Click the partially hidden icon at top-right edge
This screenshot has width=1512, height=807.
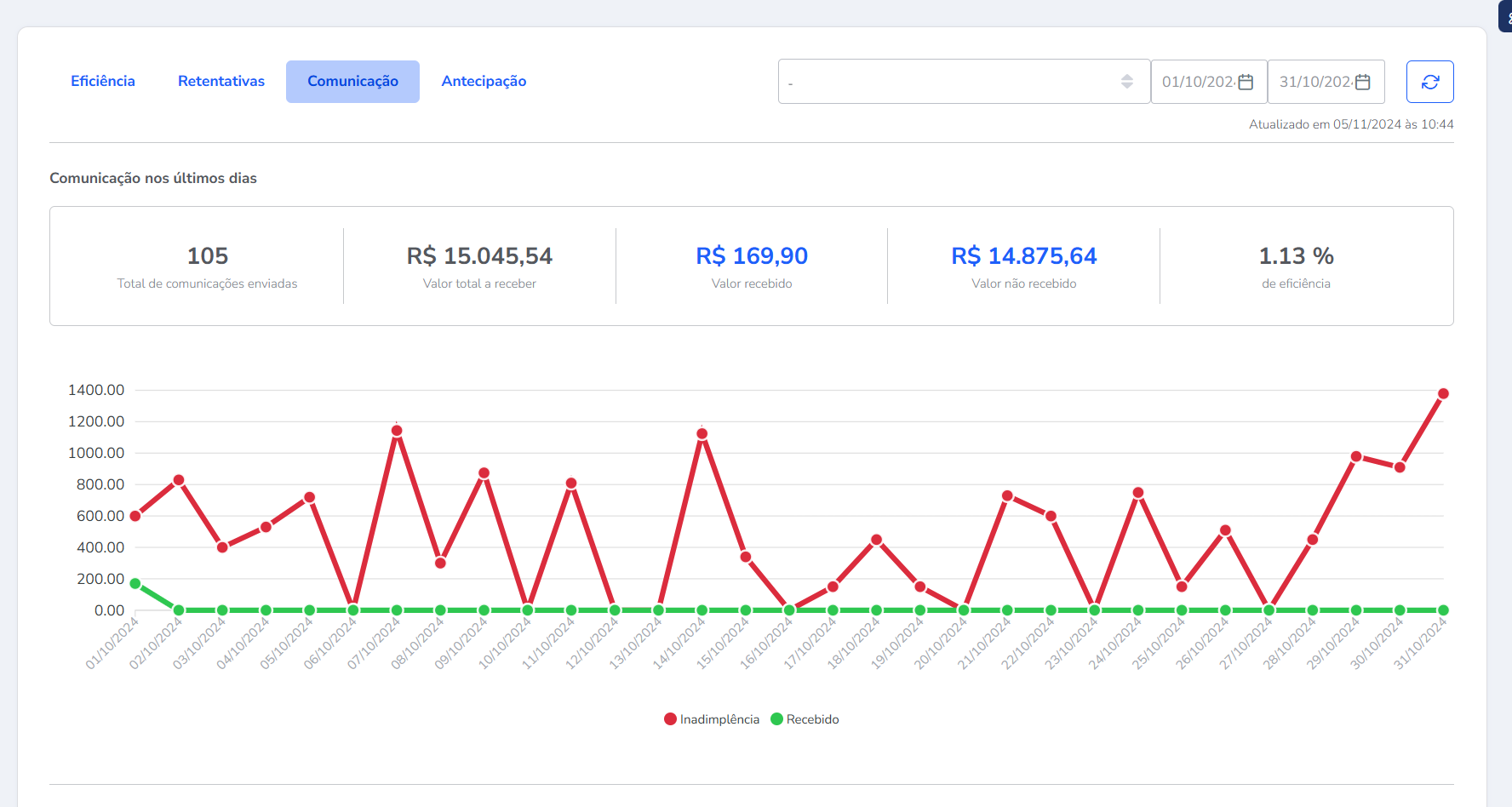click(x=1506, y=17)
